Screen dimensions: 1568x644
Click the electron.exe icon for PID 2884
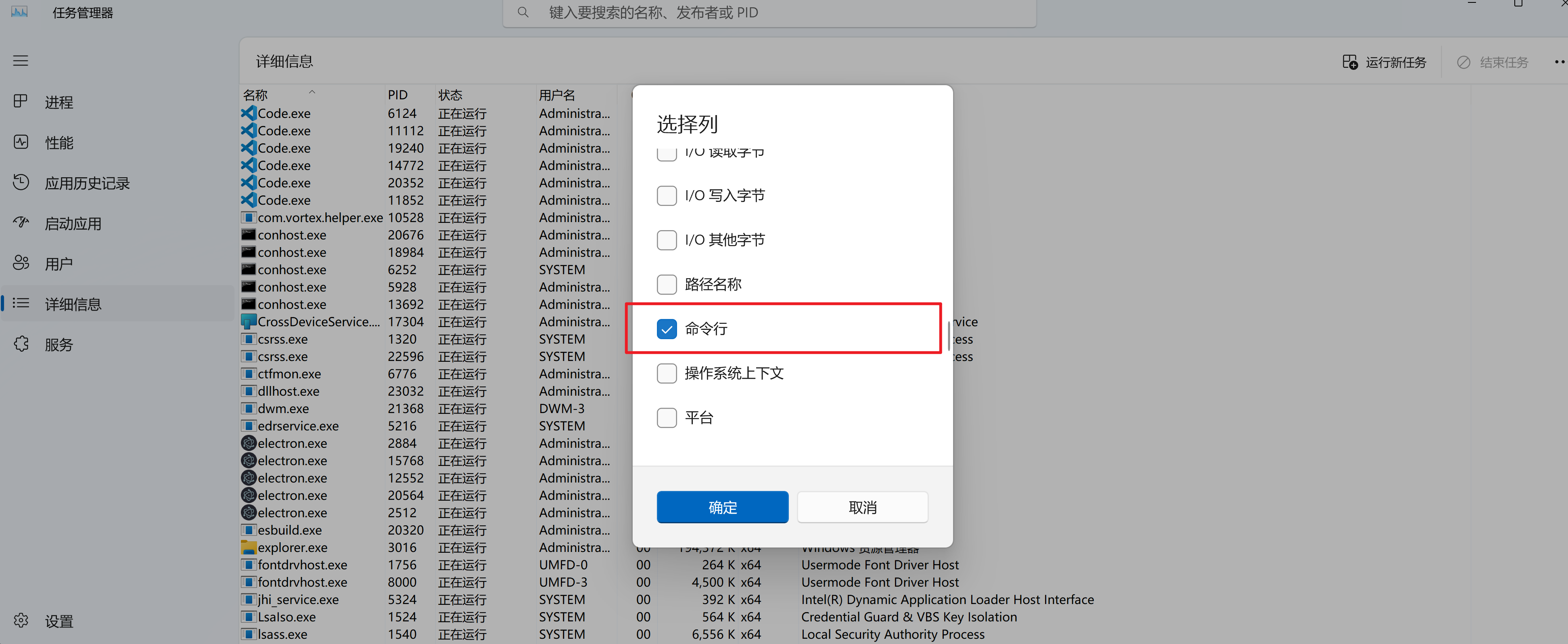coord(248,443)
